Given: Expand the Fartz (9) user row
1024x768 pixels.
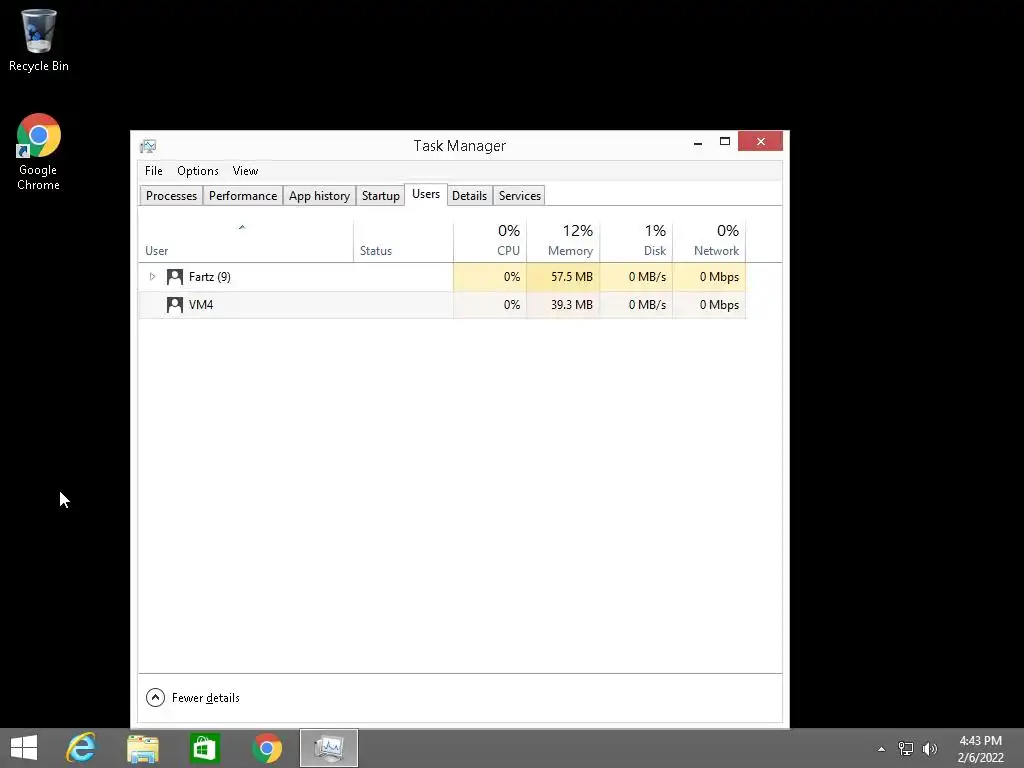Looking at the screenshot, I should coord(152,277).
